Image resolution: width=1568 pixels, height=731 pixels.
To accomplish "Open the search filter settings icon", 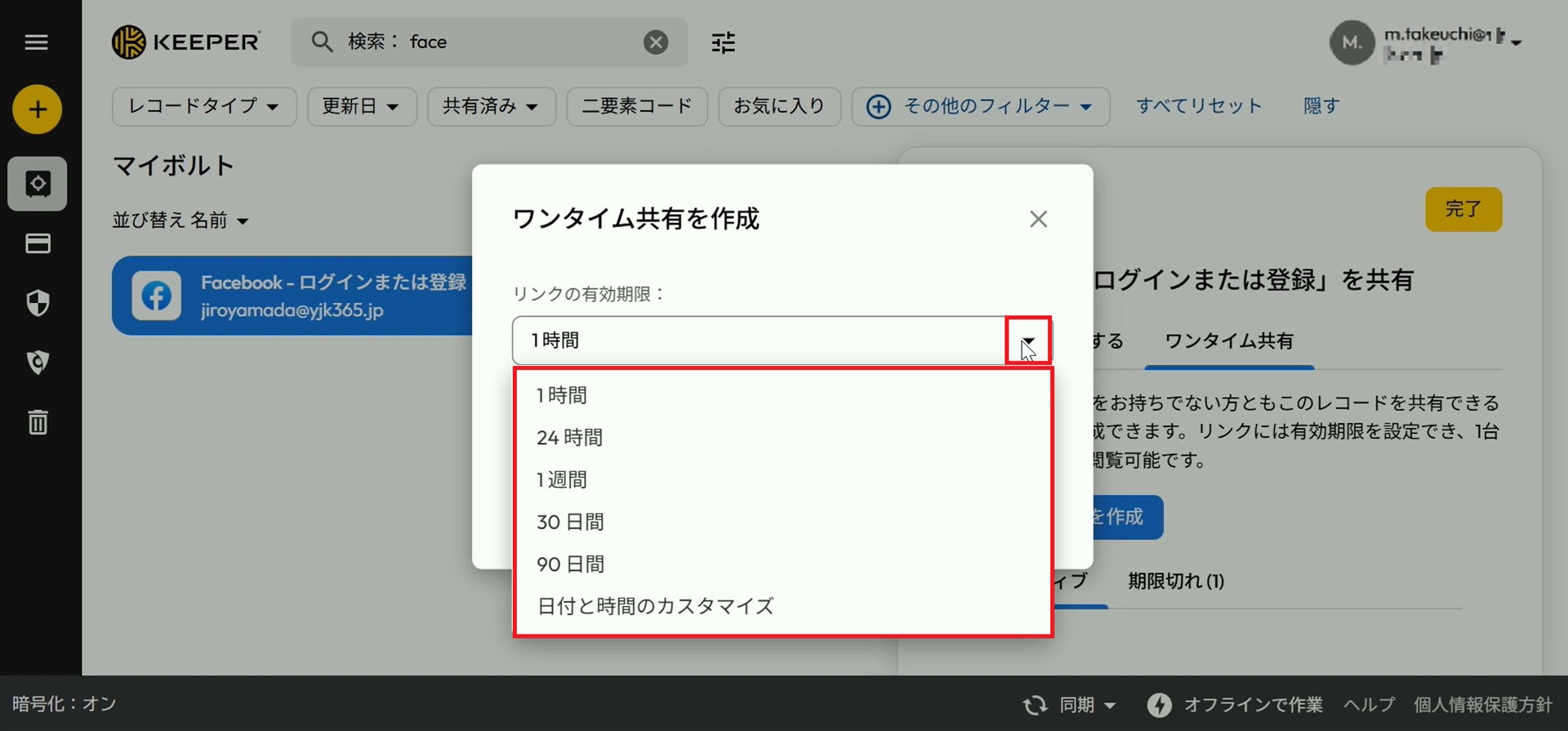I will tap(723, 42).
